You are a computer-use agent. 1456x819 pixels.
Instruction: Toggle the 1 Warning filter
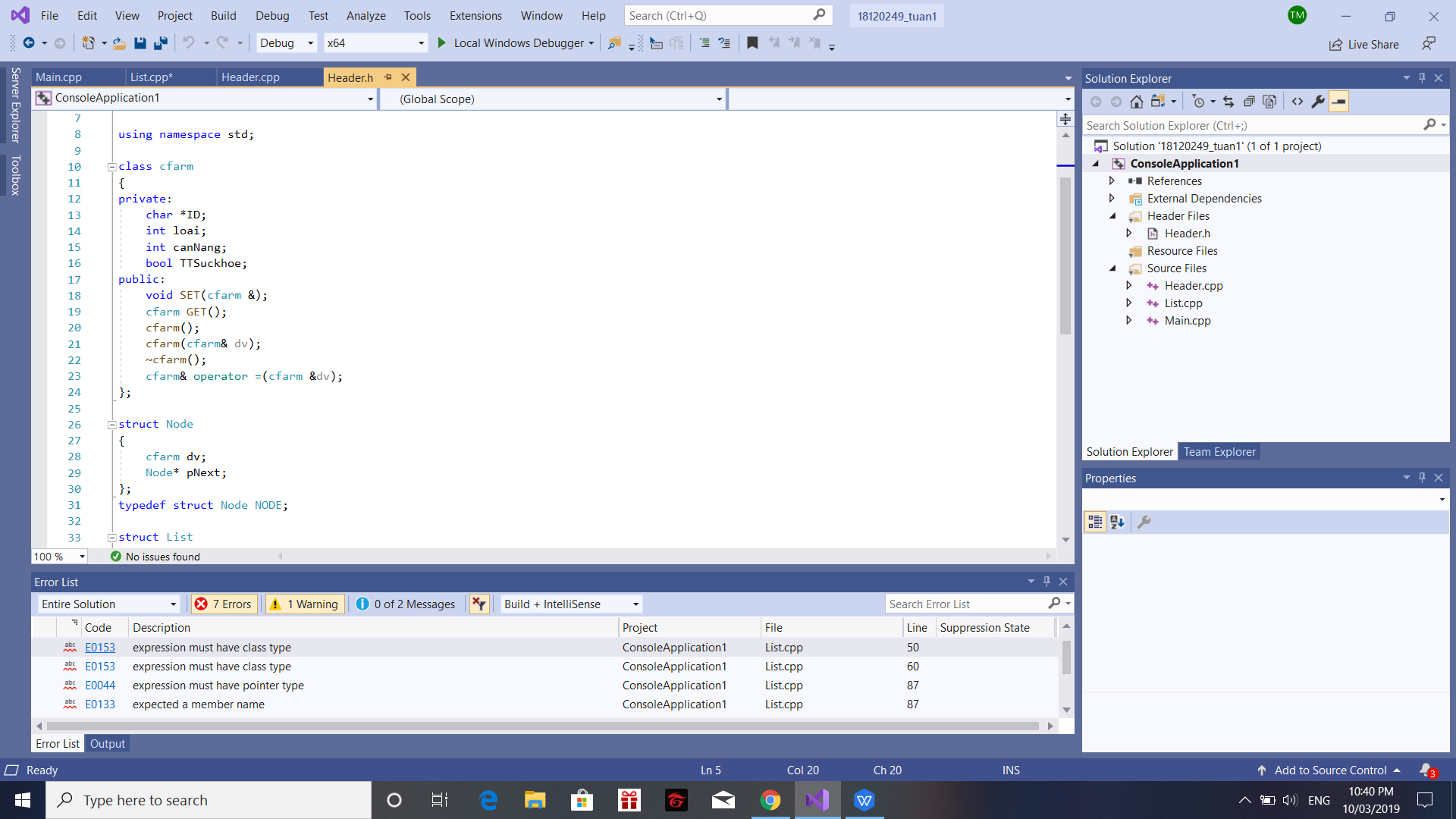point(305,604)
